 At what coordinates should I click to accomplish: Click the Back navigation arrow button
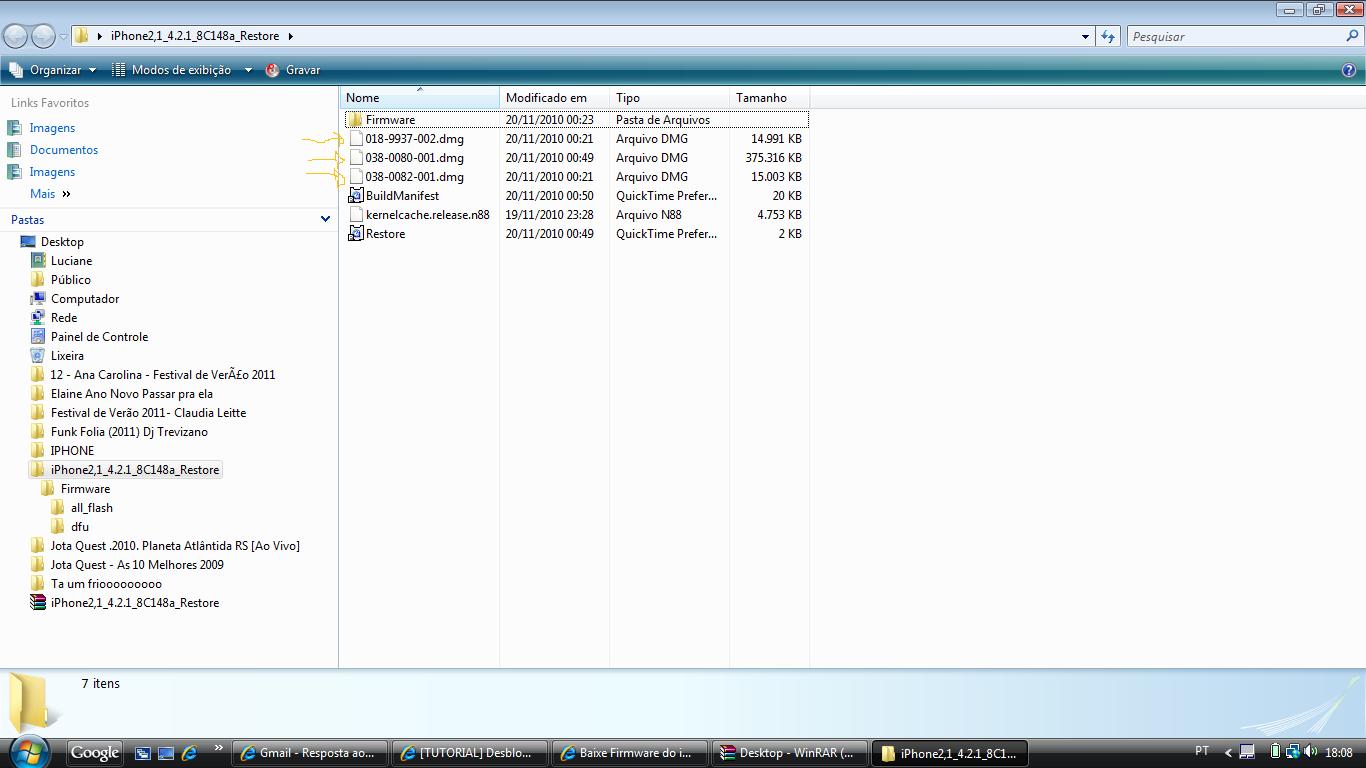(x=15, y=36)
